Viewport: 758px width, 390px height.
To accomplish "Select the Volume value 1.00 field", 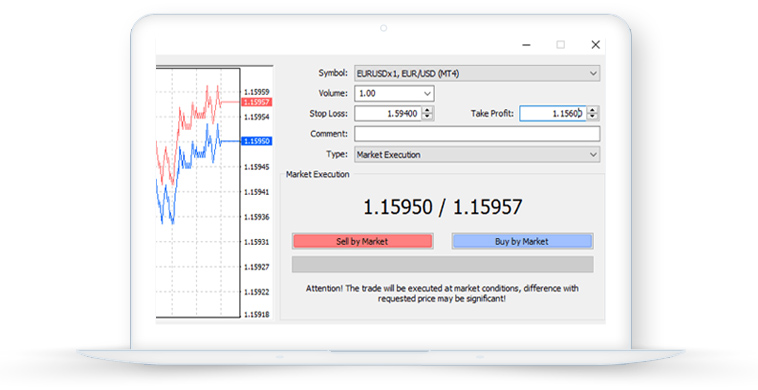I will pos(388,93).
